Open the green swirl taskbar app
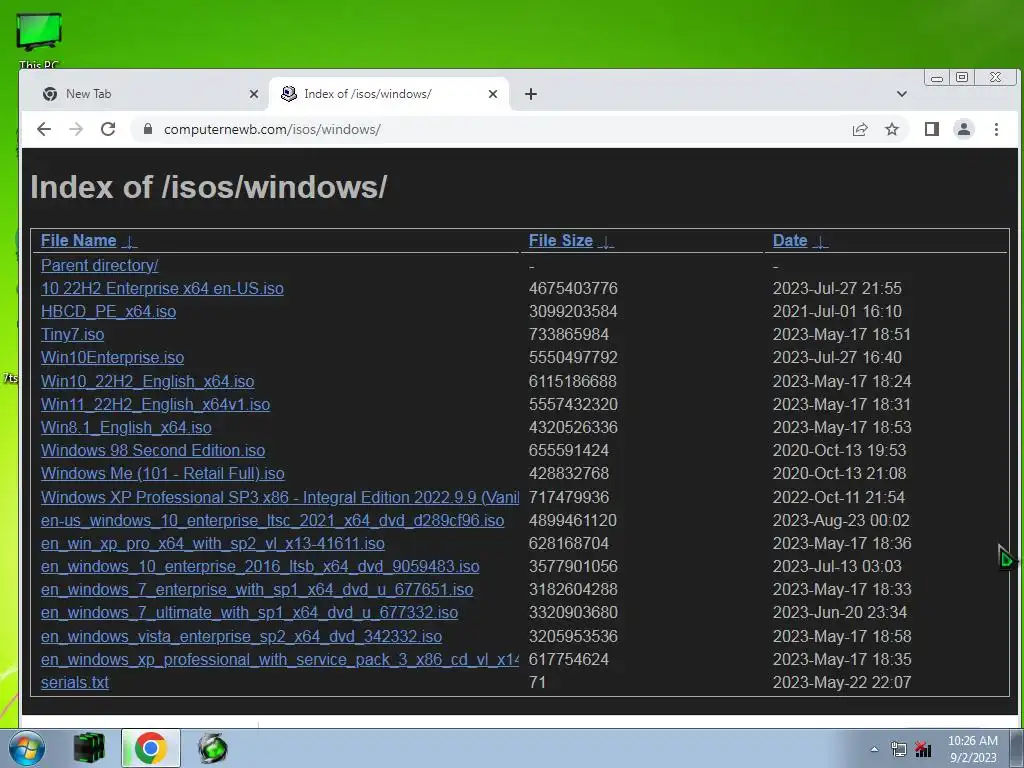1024x768 pixels. coord(213,748)
